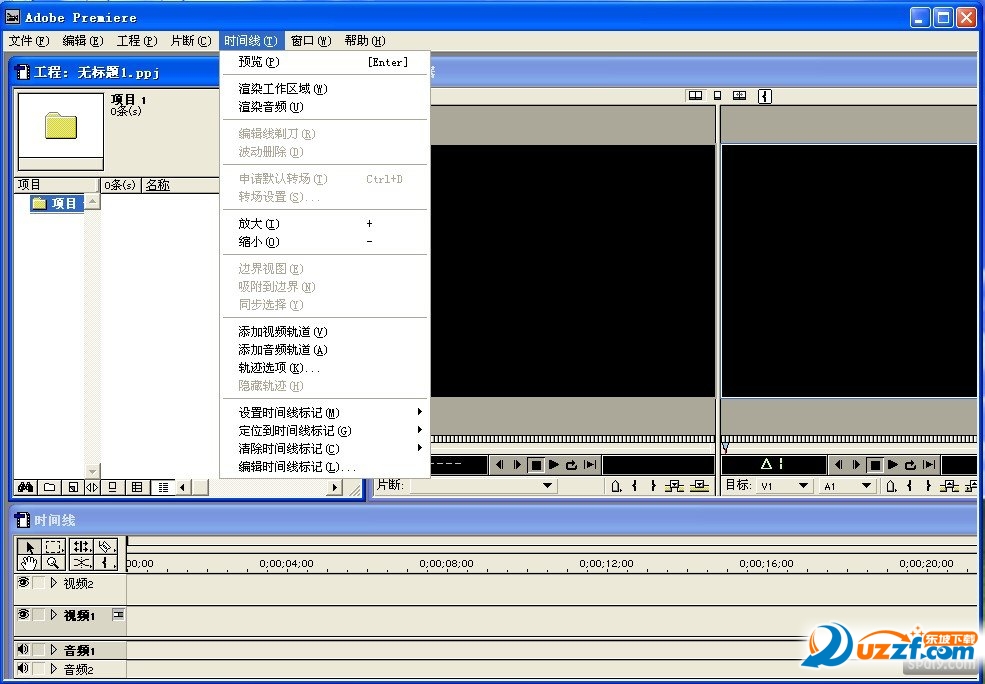Click the new bin folder icon
Viewport: 985px width, 684px height.
coord(49,487)
